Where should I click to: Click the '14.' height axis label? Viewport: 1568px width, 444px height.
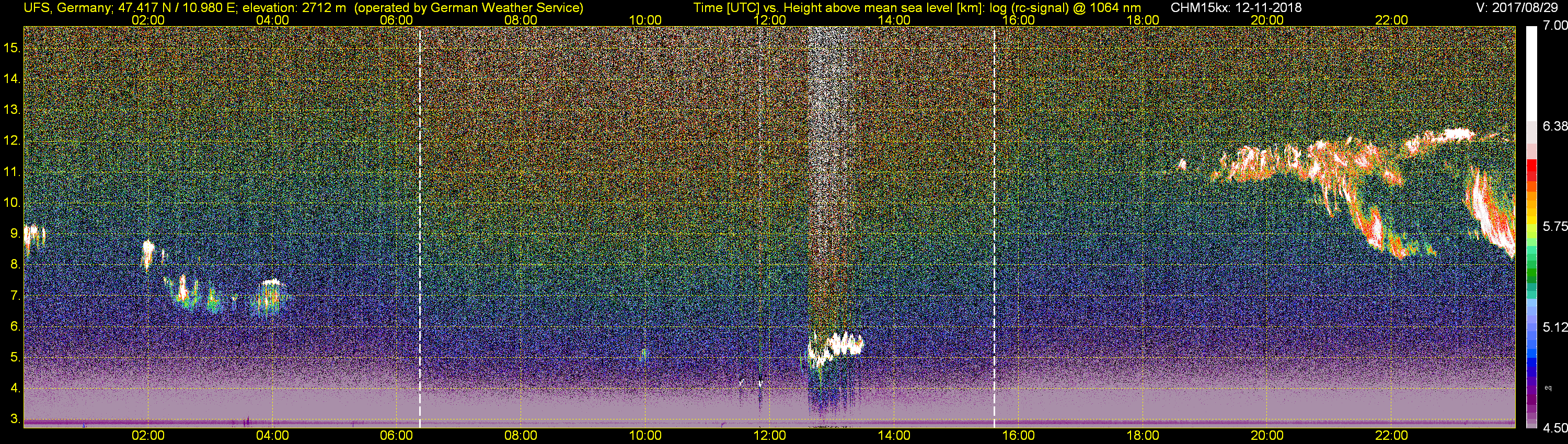coord(12,78)
